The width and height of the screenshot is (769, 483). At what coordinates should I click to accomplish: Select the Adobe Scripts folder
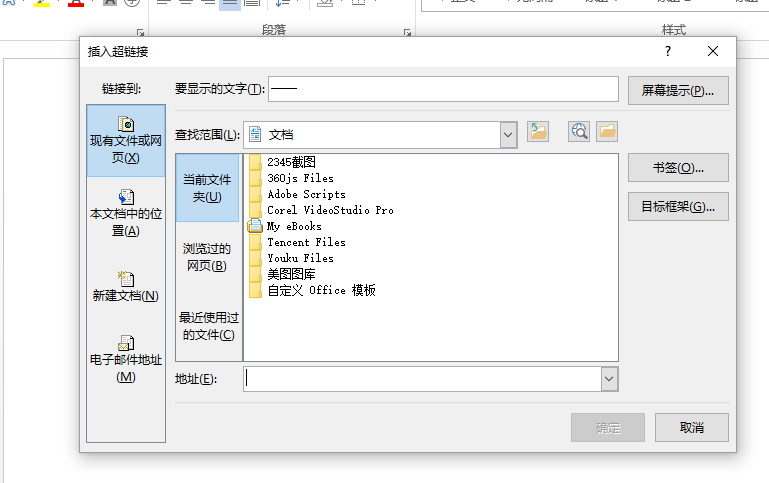tap(297, 194)
